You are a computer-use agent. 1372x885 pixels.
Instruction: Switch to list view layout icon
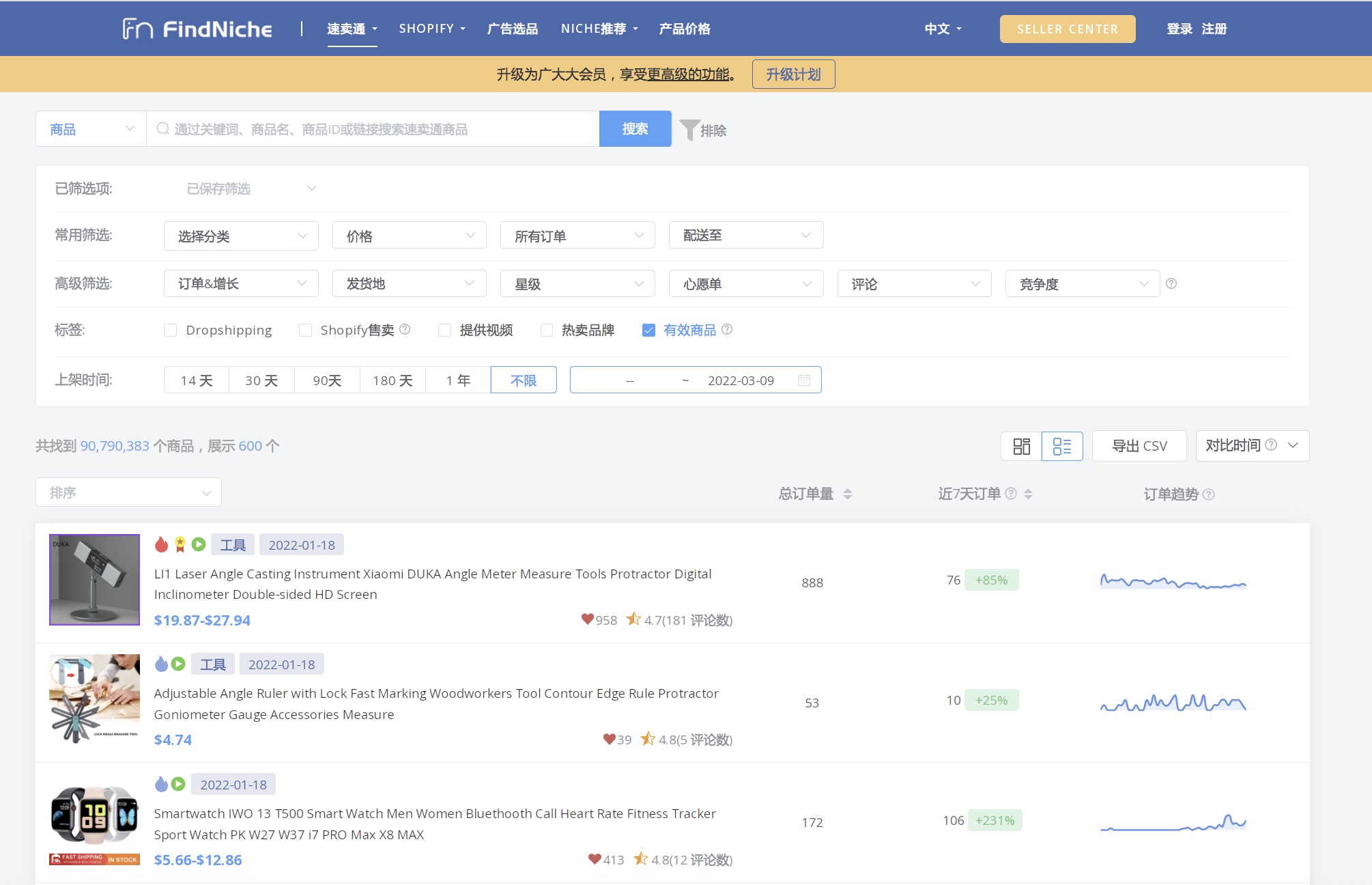[x=1061, y=446]
